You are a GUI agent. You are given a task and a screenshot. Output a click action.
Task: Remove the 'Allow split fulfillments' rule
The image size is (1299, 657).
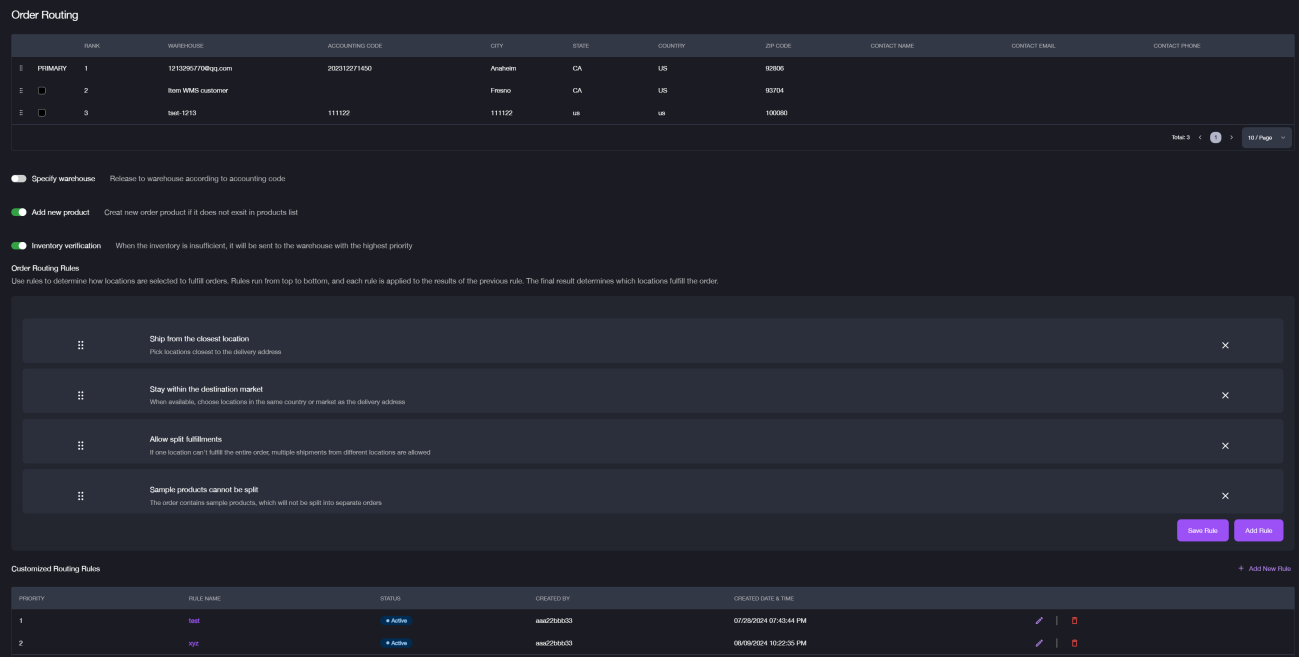point(1225,446)
